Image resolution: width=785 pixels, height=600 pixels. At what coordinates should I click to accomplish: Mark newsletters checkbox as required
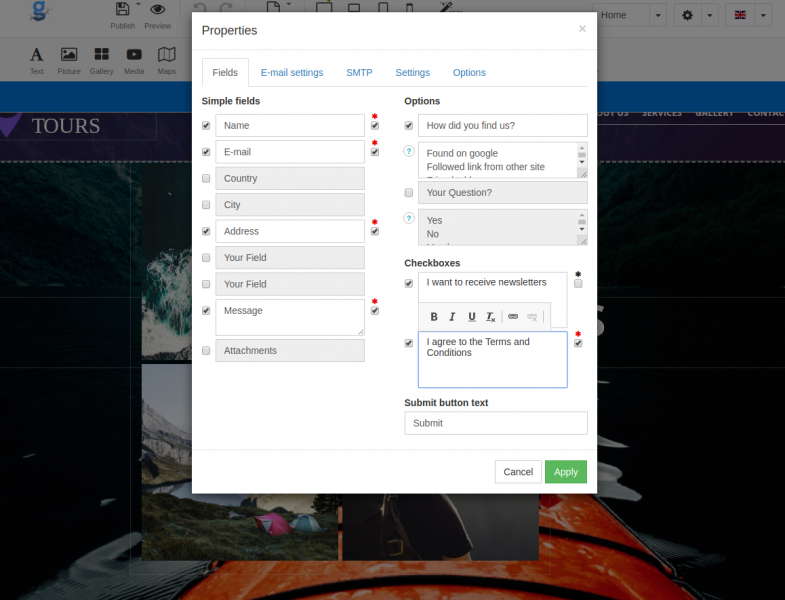[578, 283]
